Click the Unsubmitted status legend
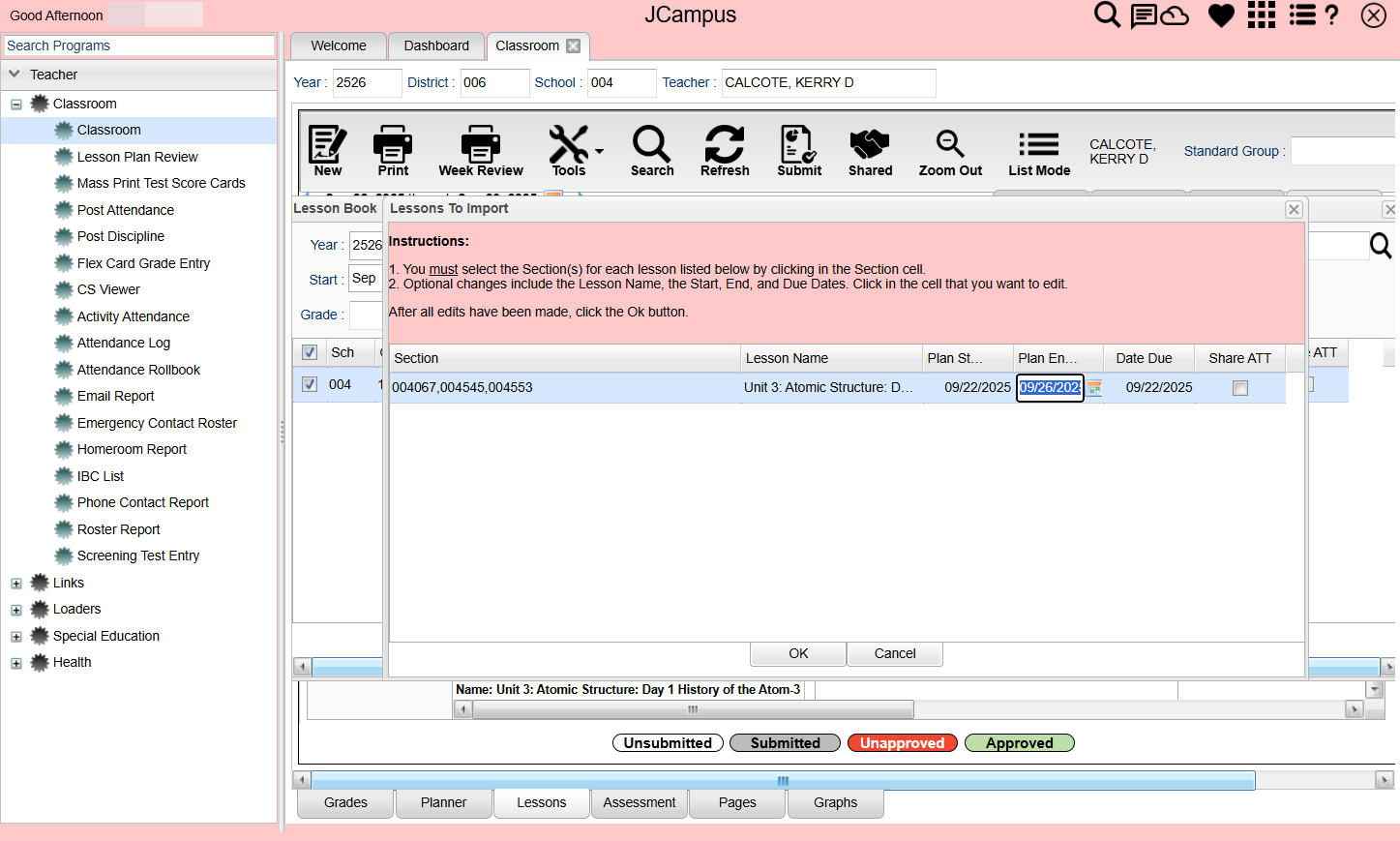1400x841 pixels. click(x=668, y=743)
